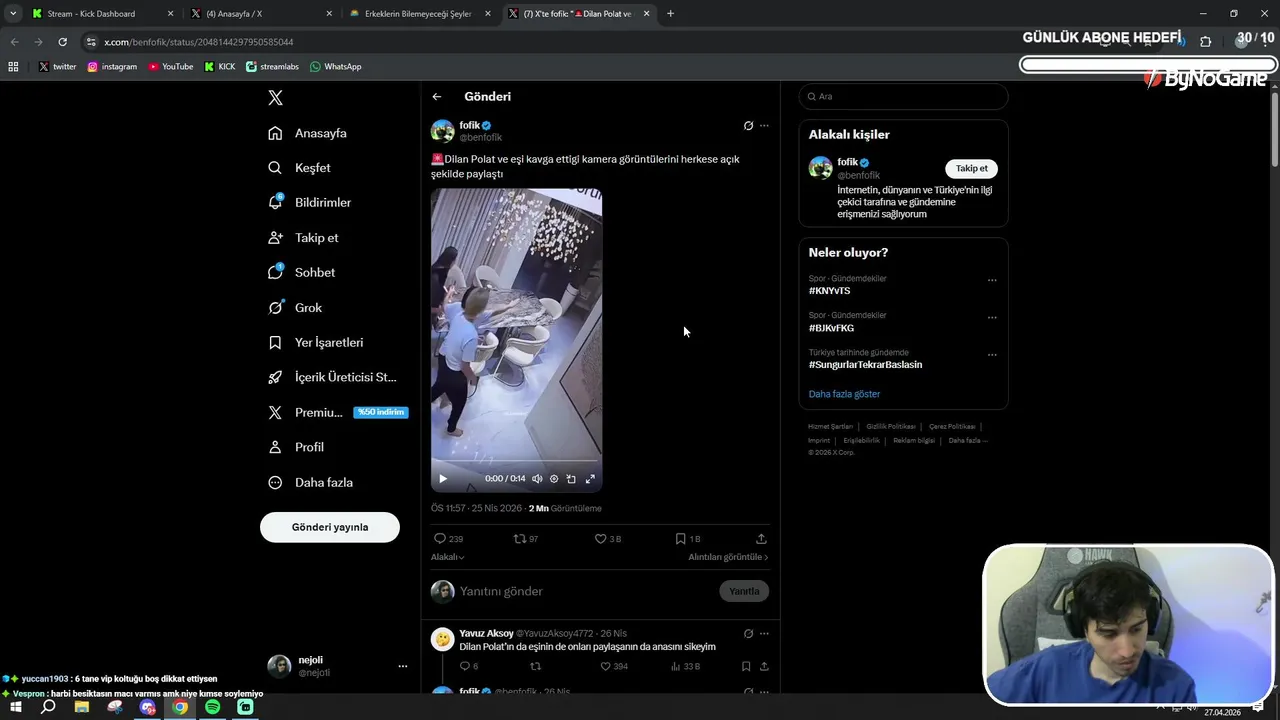Click the Ara search box
Viewport: 1280px width, 720px height.
coord(903,96)
